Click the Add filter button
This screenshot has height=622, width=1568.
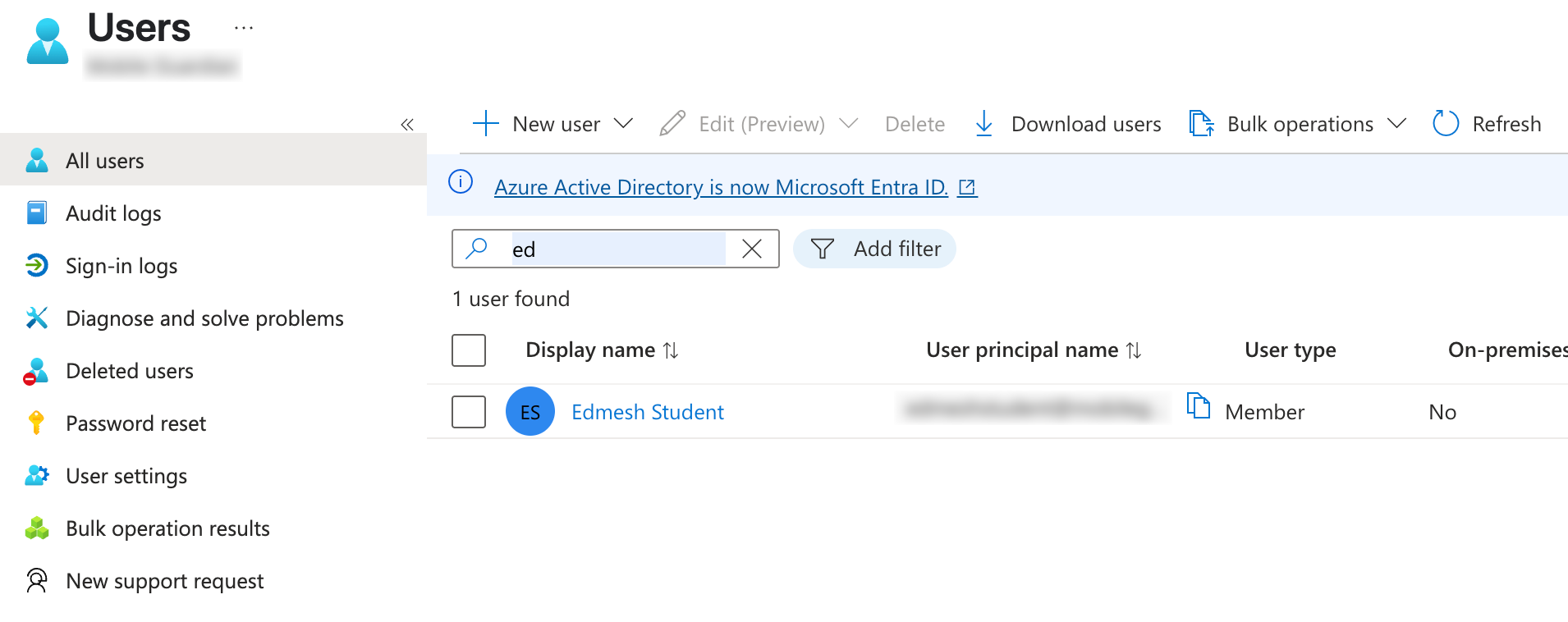874,249
